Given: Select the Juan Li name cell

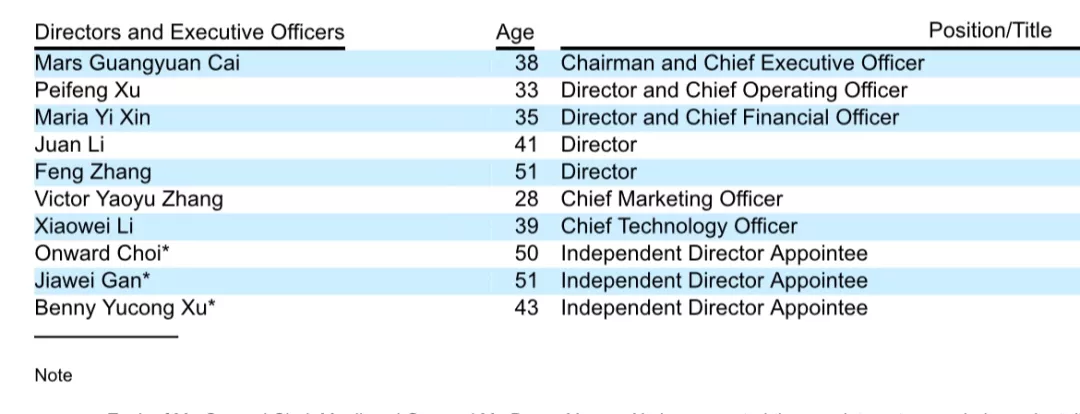Looking at the screenshot, I should point(70,145).
